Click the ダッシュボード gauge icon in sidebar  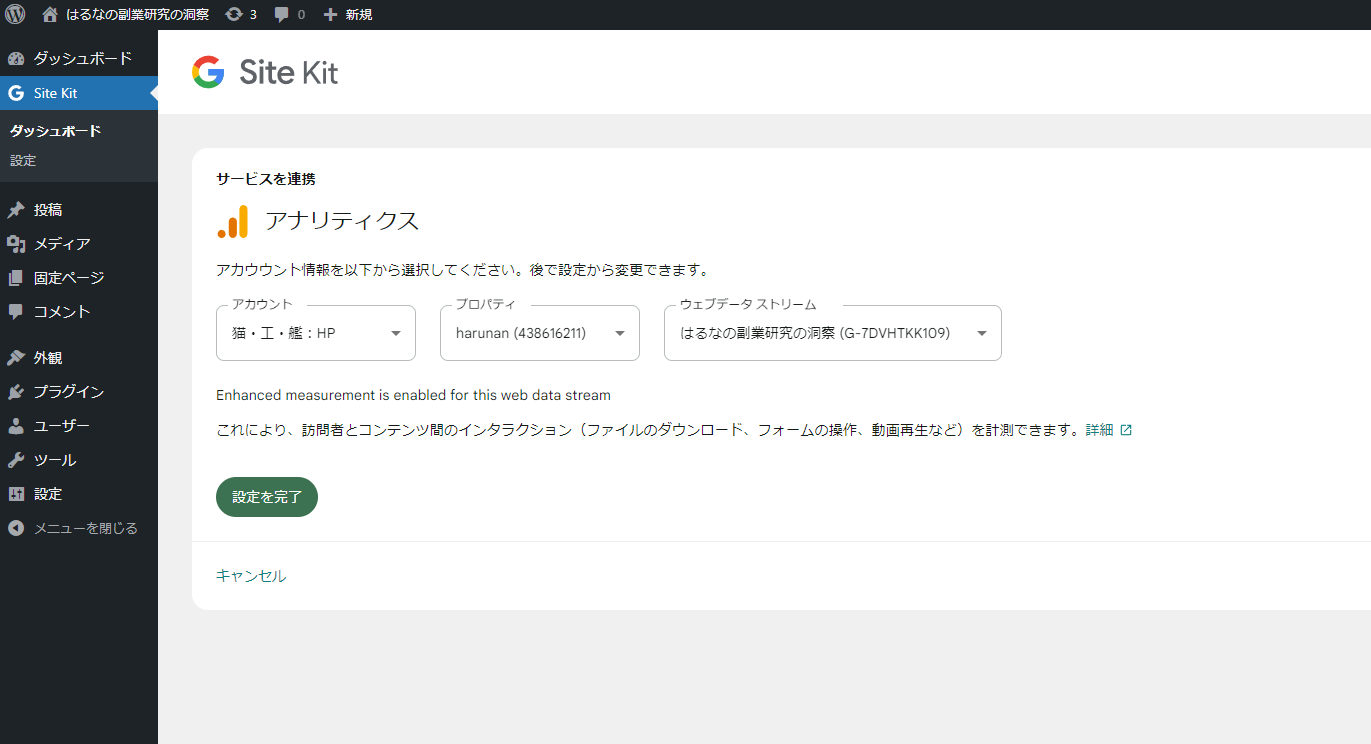(x=16, y=59)
